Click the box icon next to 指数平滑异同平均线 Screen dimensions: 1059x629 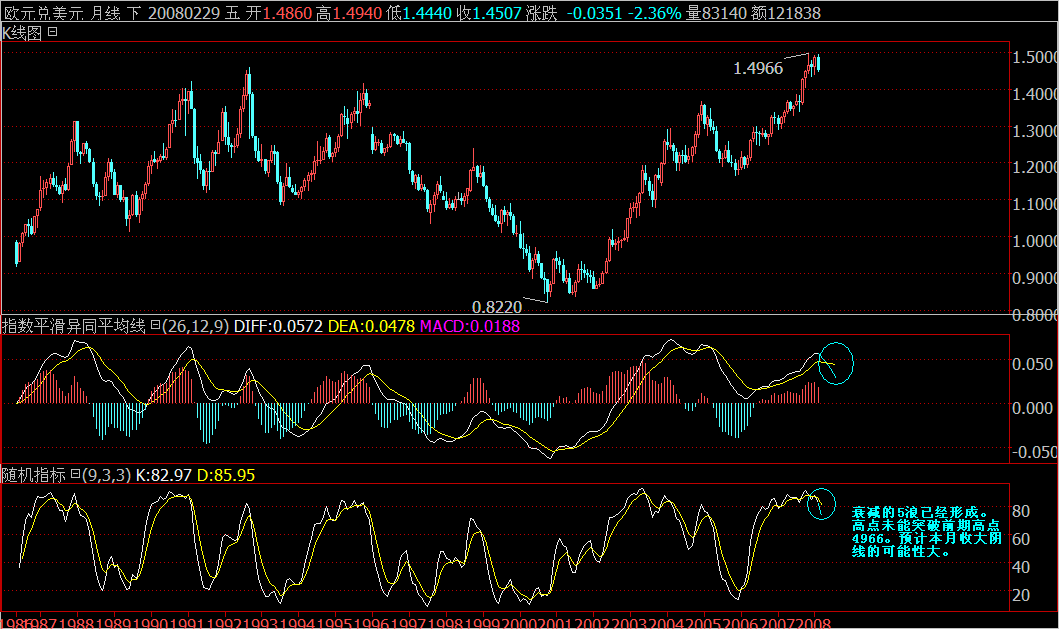pos(155,326)
